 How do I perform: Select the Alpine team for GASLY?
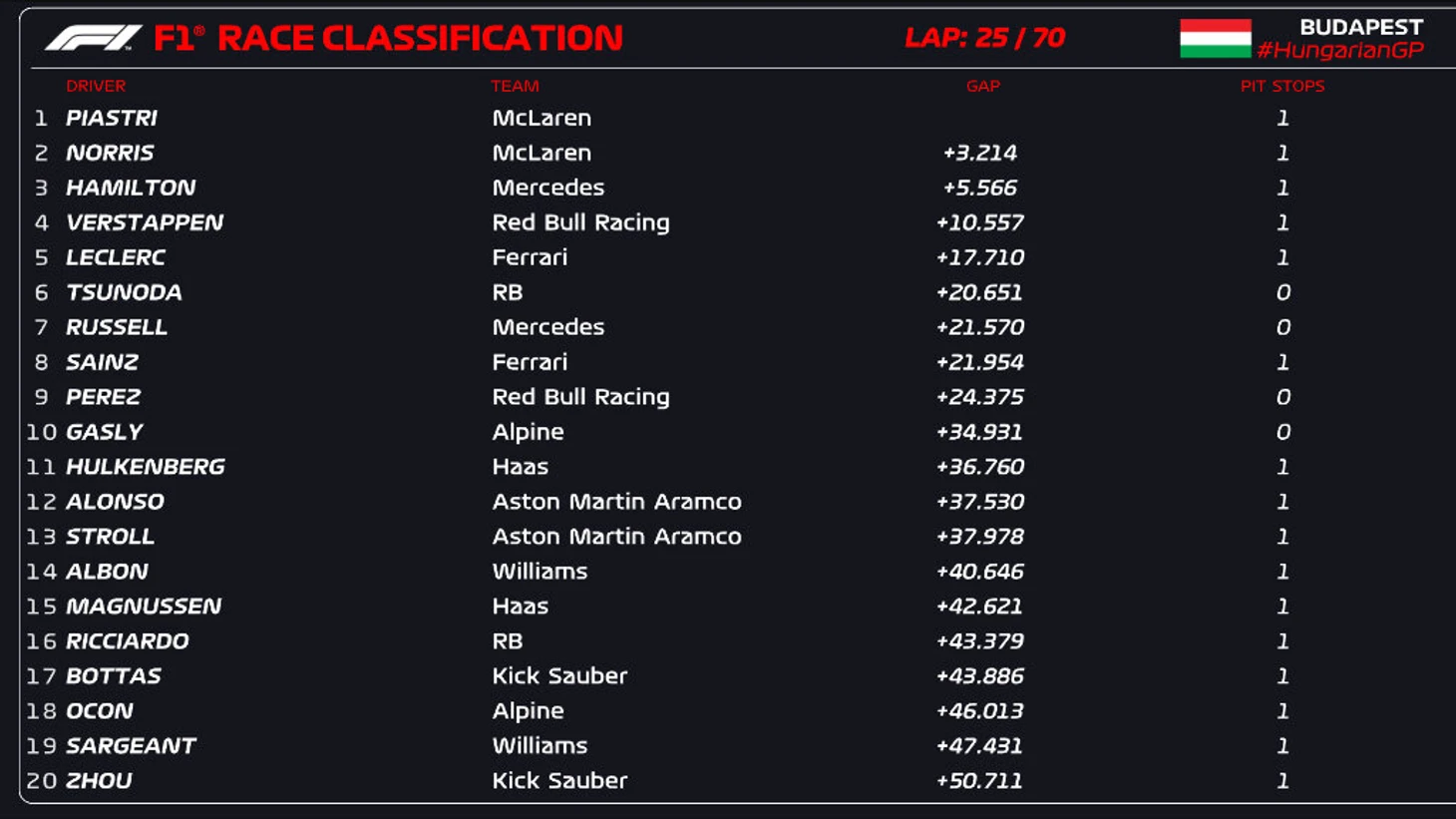528,432
